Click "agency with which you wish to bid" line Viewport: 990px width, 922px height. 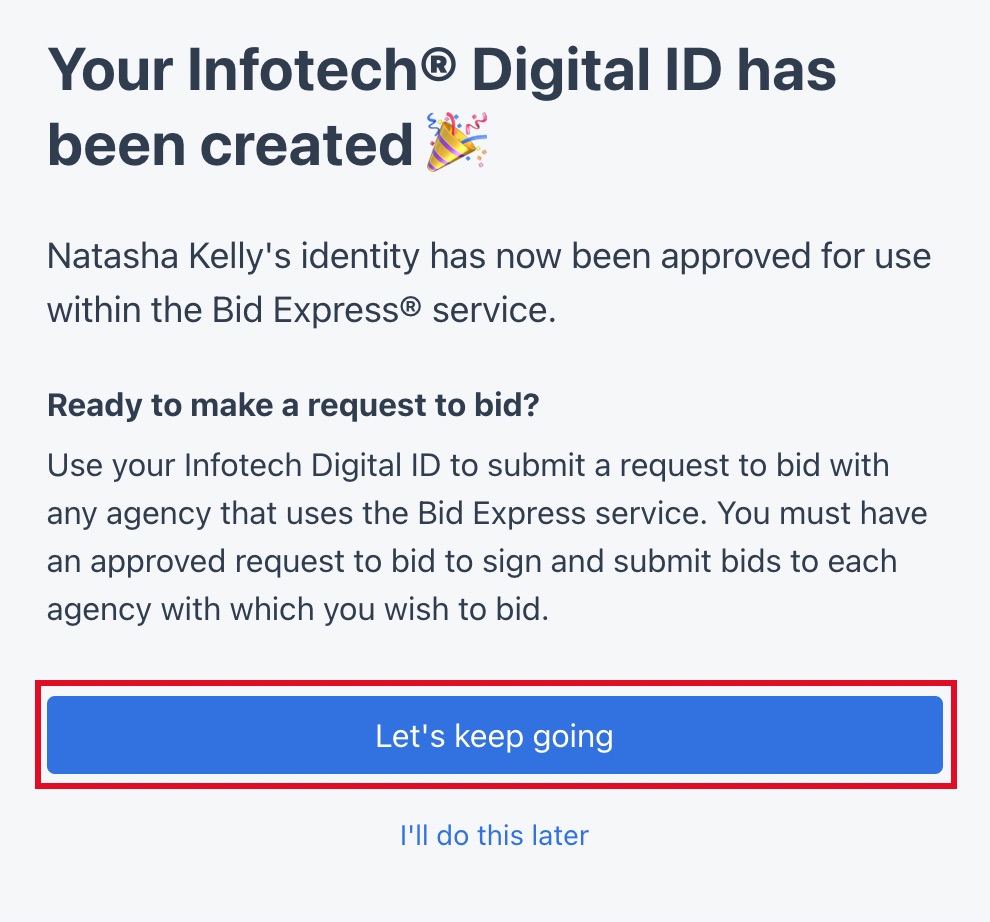pyautogui.click(x=298, y=609)
